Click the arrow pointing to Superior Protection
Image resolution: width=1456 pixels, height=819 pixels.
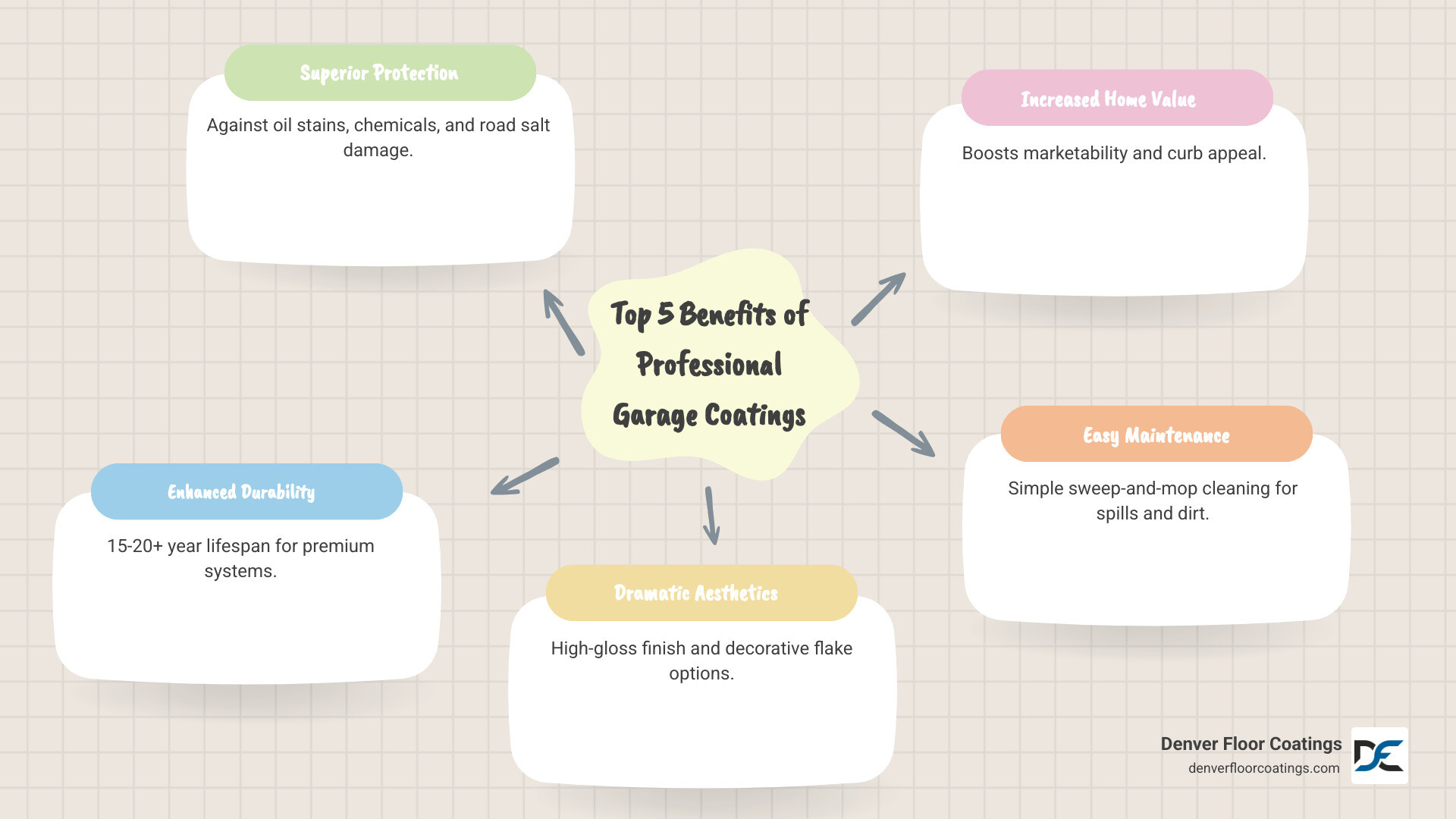563,322
